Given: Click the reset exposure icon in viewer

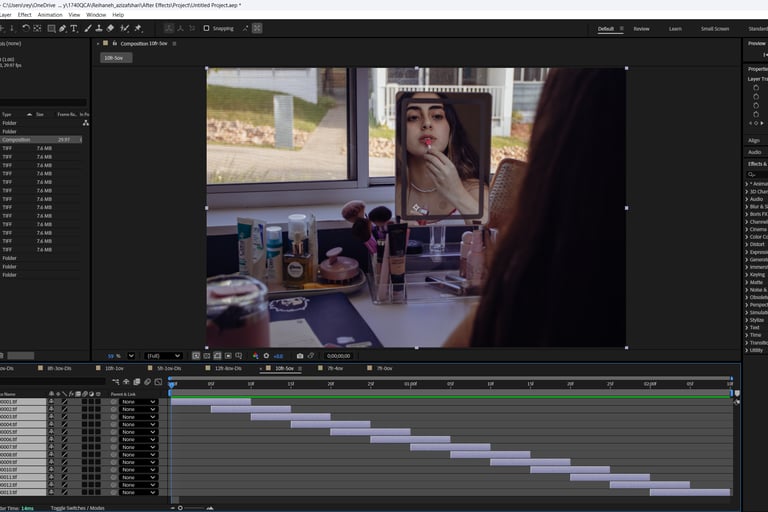Looking at the screenshot, I should [266, 356].
